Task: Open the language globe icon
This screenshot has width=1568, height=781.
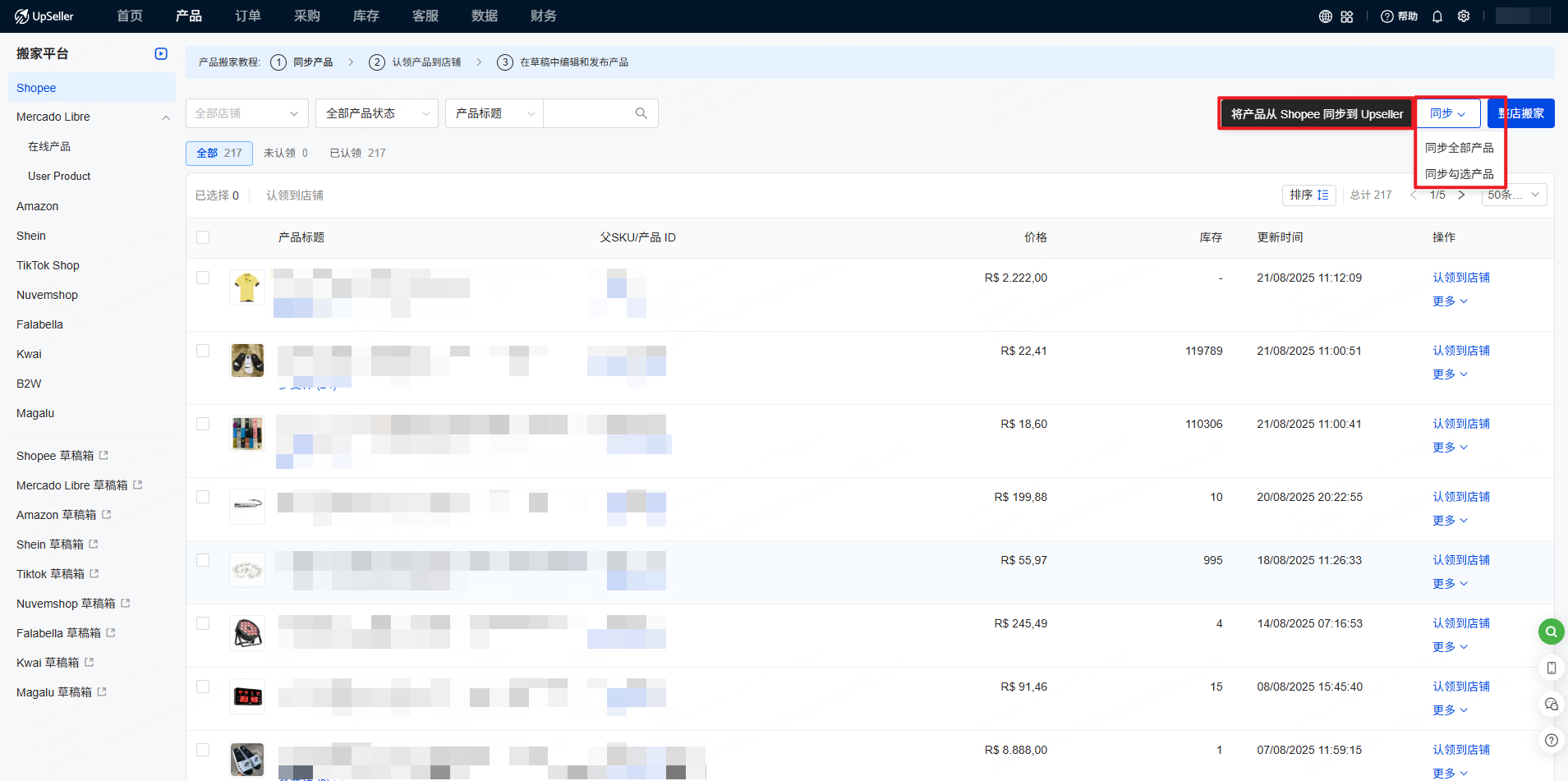Action: click(x=1326, y=16)
